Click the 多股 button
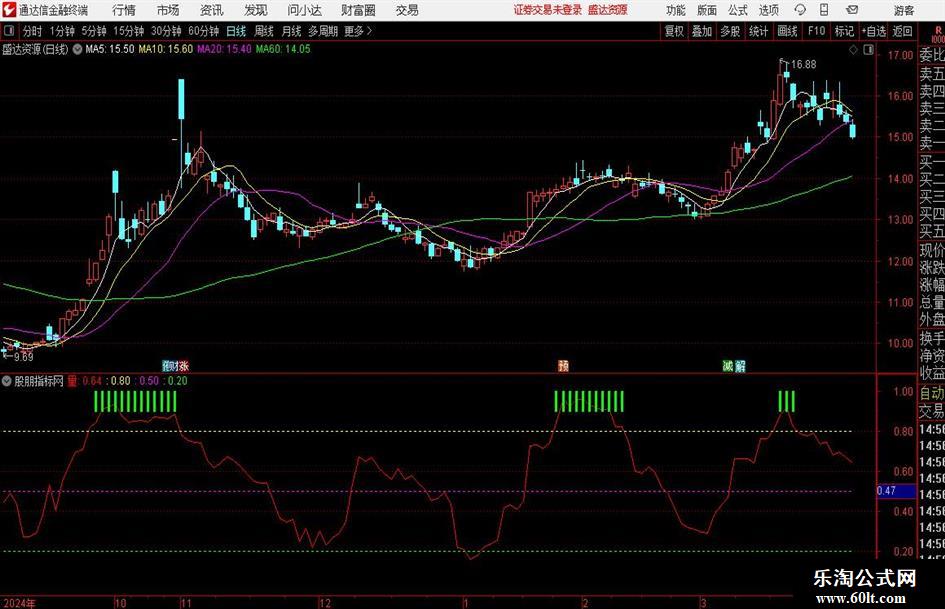Image resolution: width=945 pixels, height=609 pixels. (730, 31)
